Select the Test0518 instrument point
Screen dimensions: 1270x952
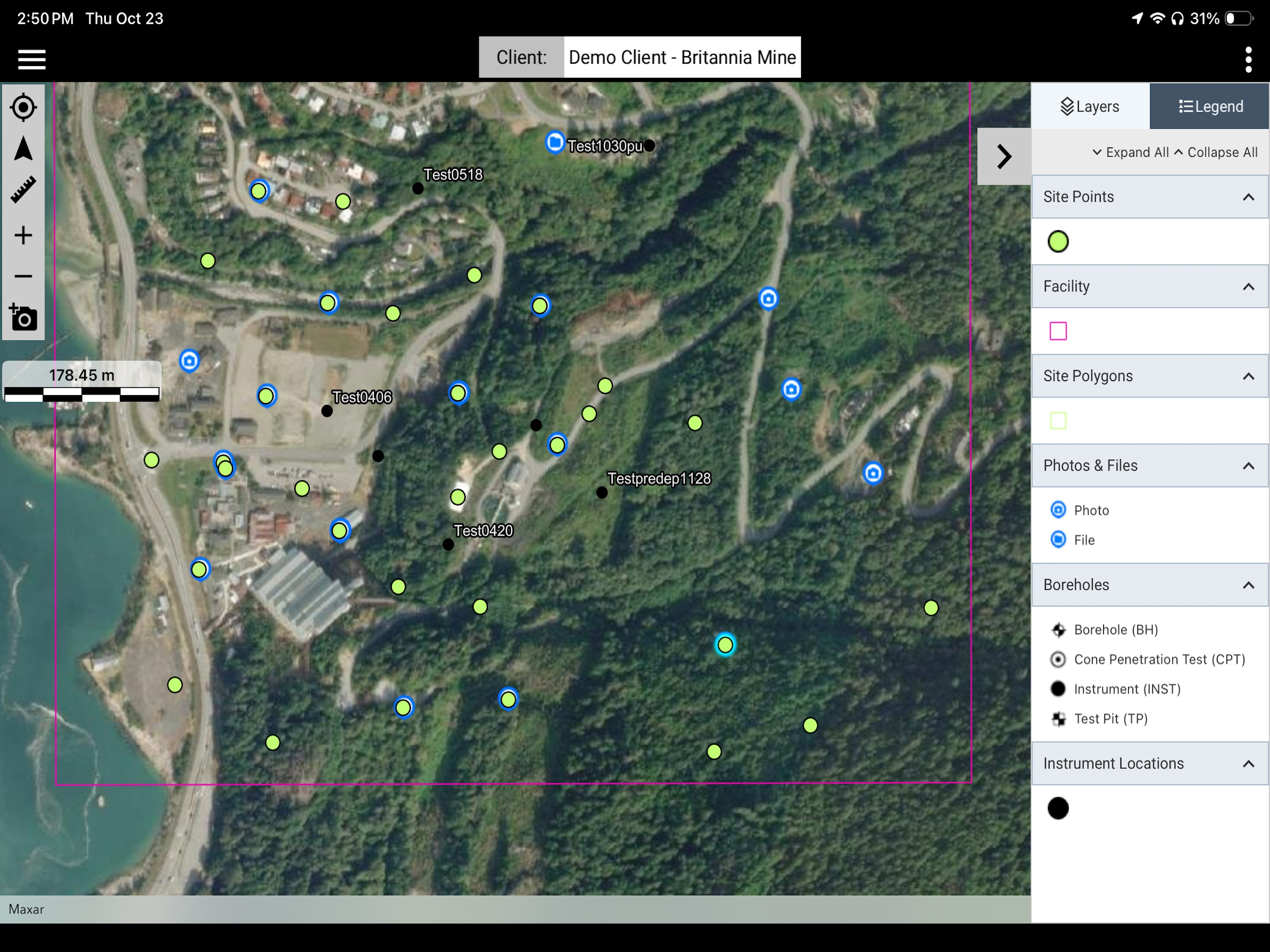tap(418, 188)
